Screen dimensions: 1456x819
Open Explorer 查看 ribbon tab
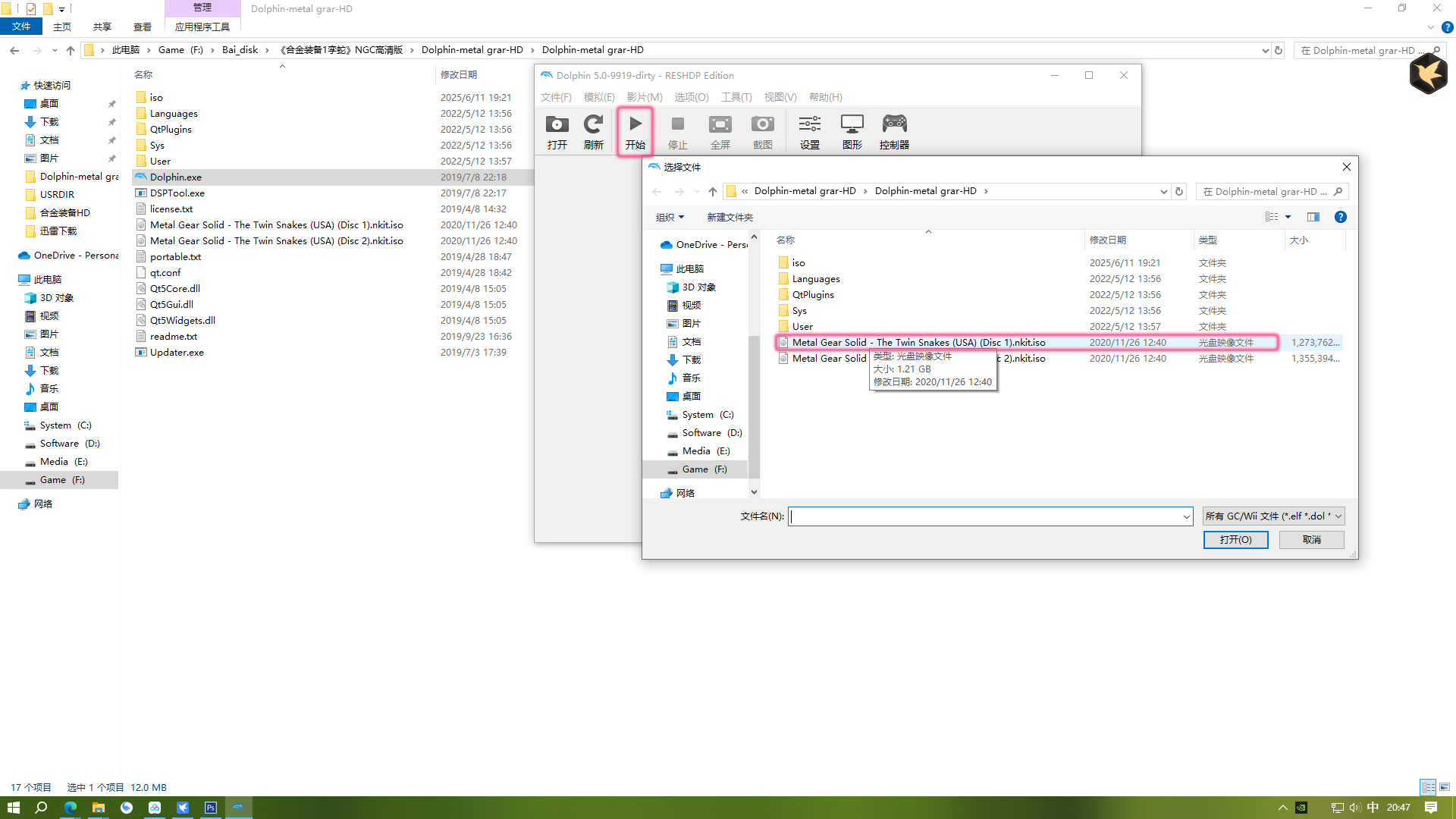point(143,27)
